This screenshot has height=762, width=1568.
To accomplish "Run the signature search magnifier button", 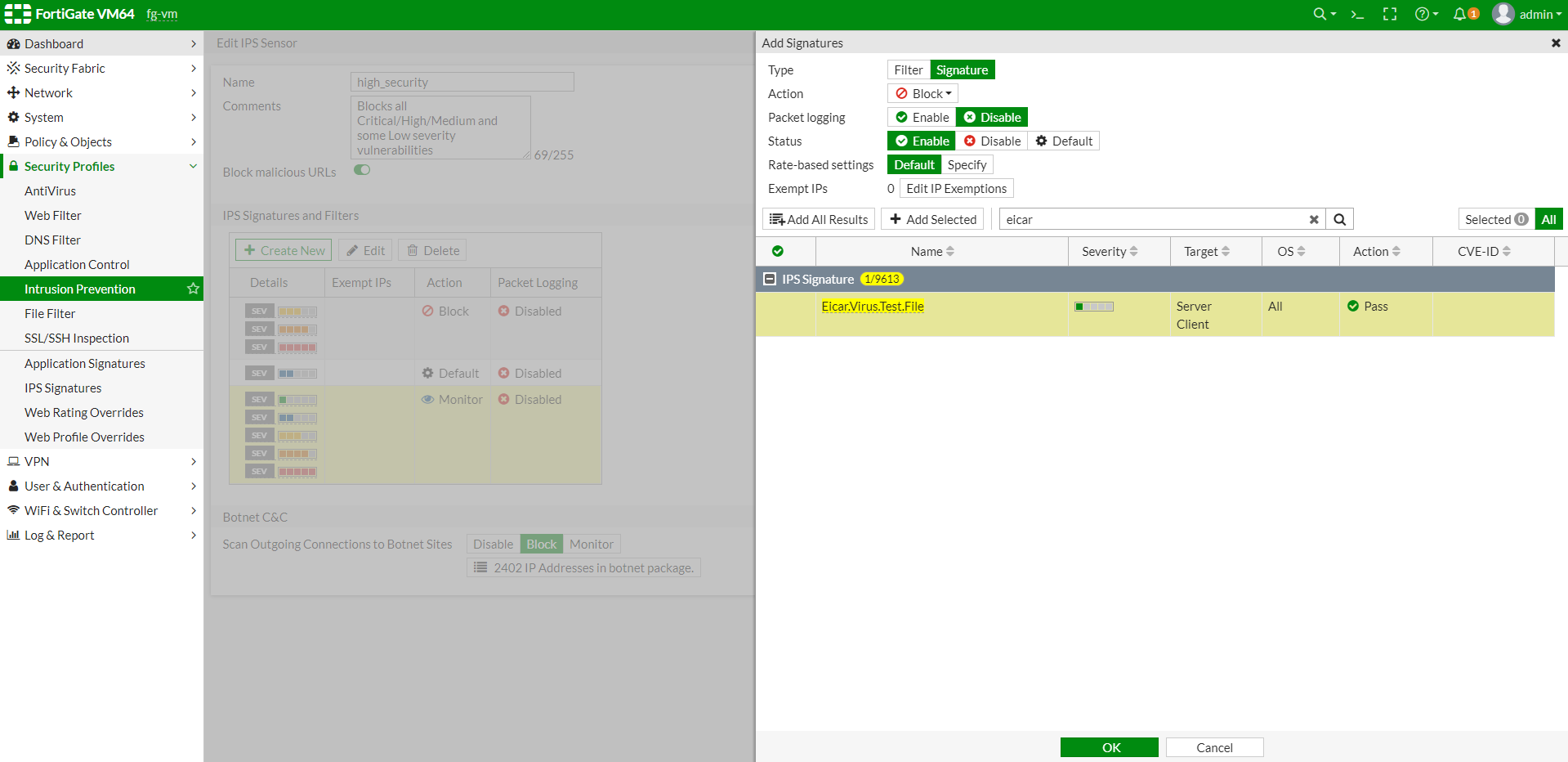I will pyautogui.click(x=1339, y=219).
